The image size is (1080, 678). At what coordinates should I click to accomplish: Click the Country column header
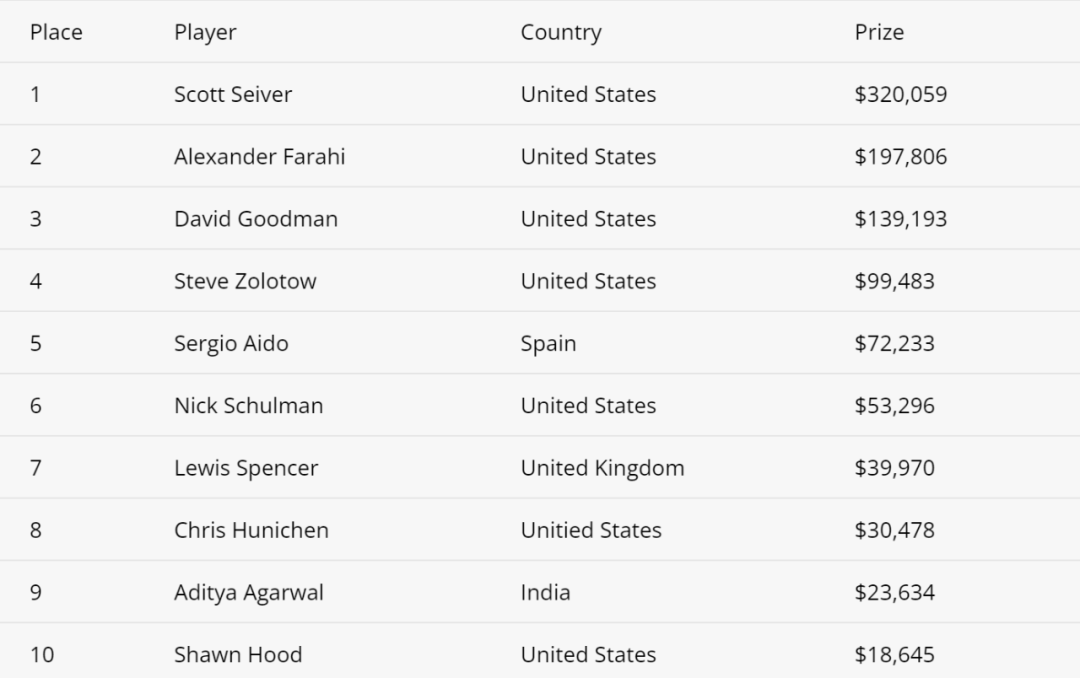[561, 32]
